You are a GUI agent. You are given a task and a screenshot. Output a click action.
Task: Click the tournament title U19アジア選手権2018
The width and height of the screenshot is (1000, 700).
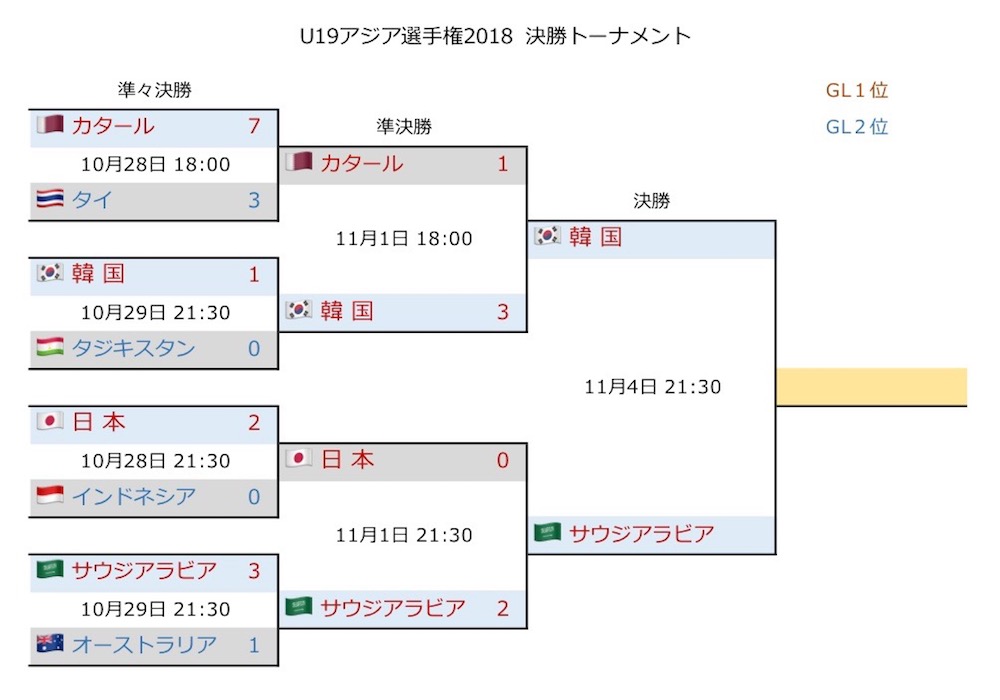(406, 36)
